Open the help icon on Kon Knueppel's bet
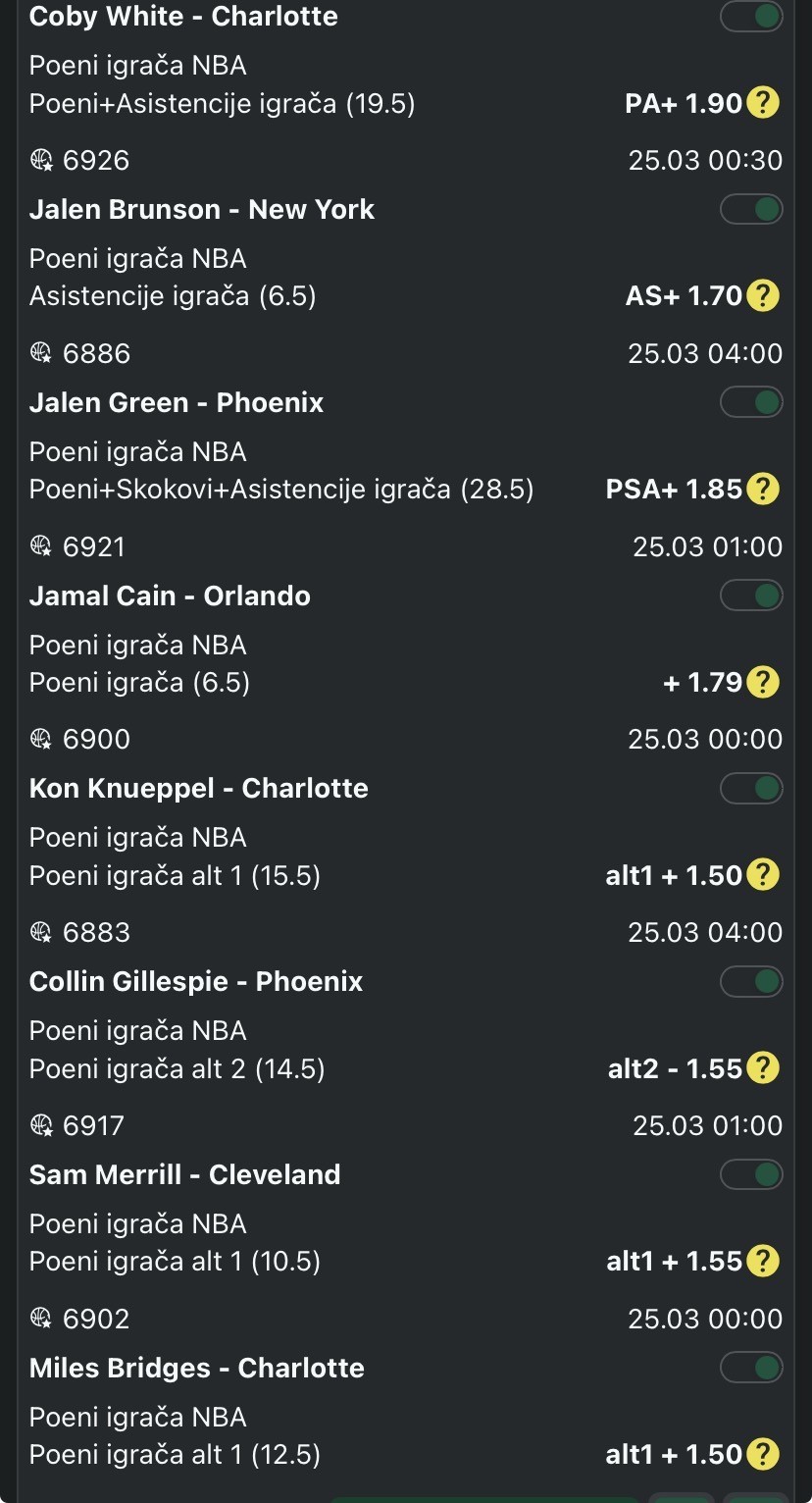This screenshot has height=1503, width=812. pyautogui.click(x=763, y=875)
